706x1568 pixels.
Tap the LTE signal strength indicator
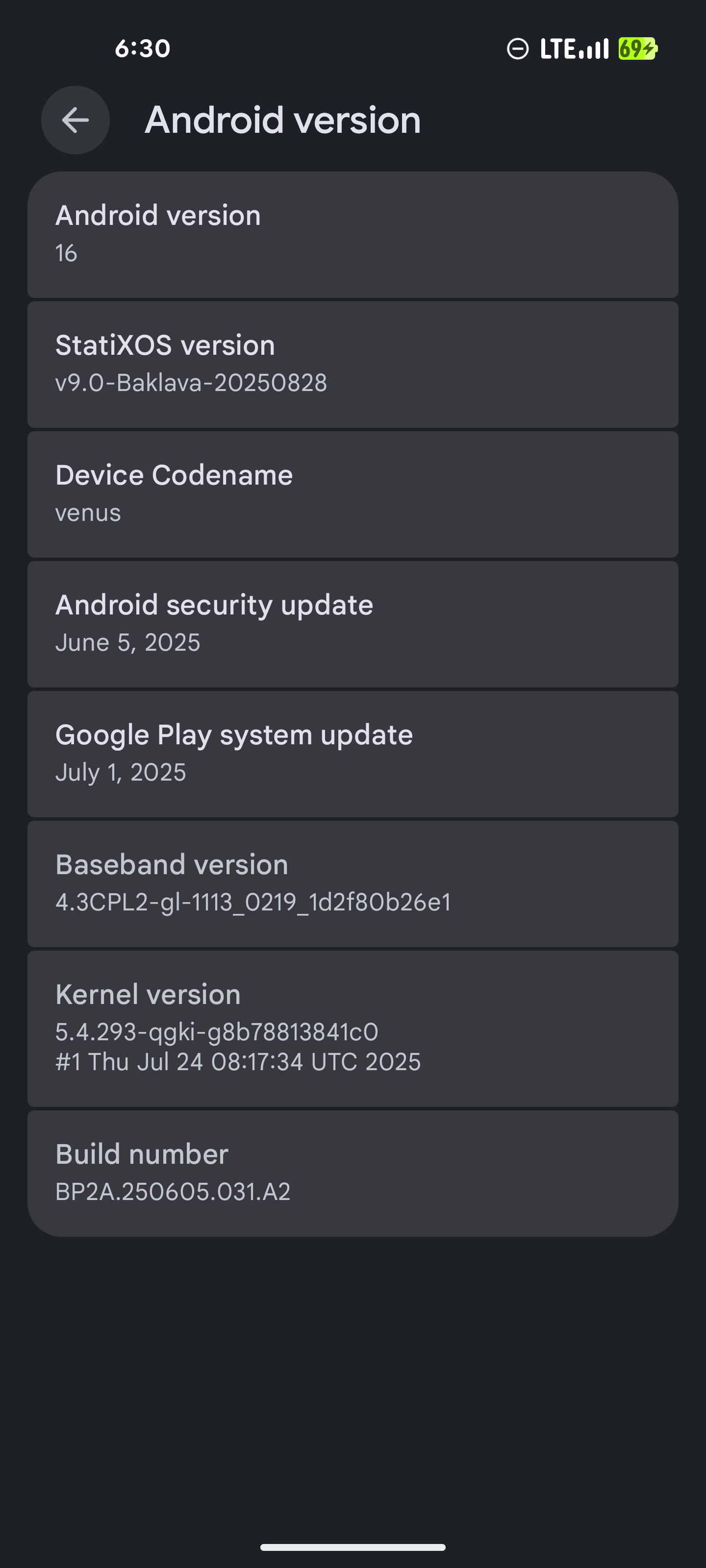[574, 49]
